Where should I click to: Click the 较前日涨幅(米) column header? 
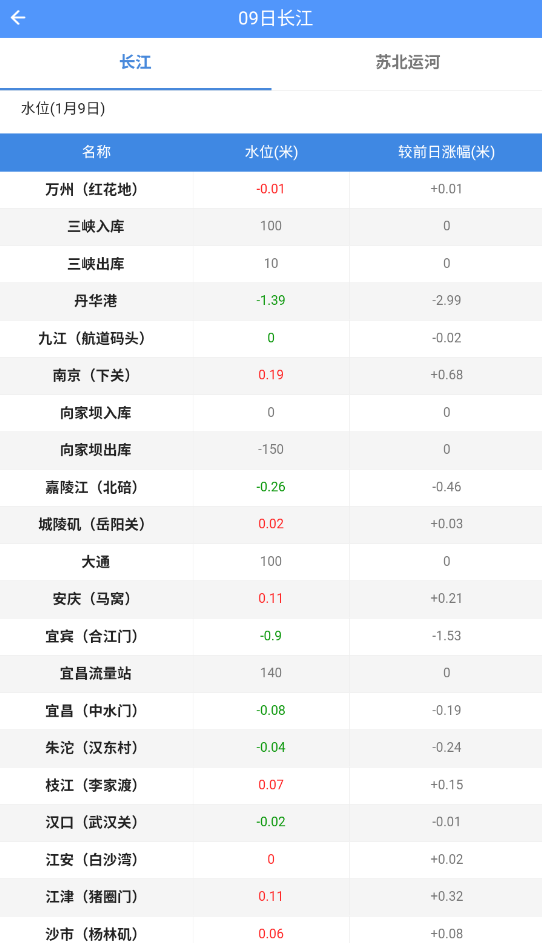coord(446,152)
